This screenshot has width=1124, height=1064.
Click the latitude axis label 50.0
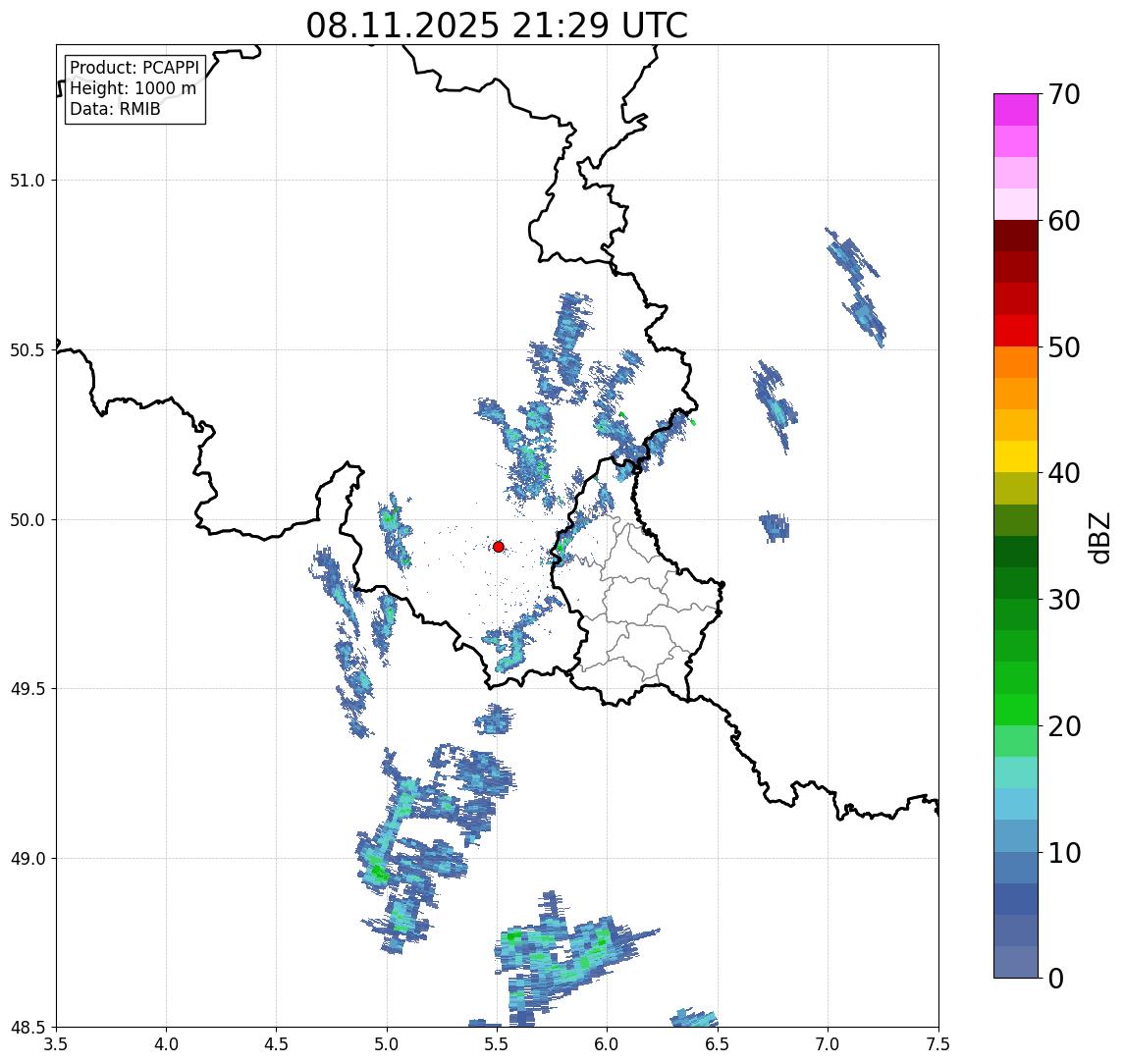[x=27, y=520]
